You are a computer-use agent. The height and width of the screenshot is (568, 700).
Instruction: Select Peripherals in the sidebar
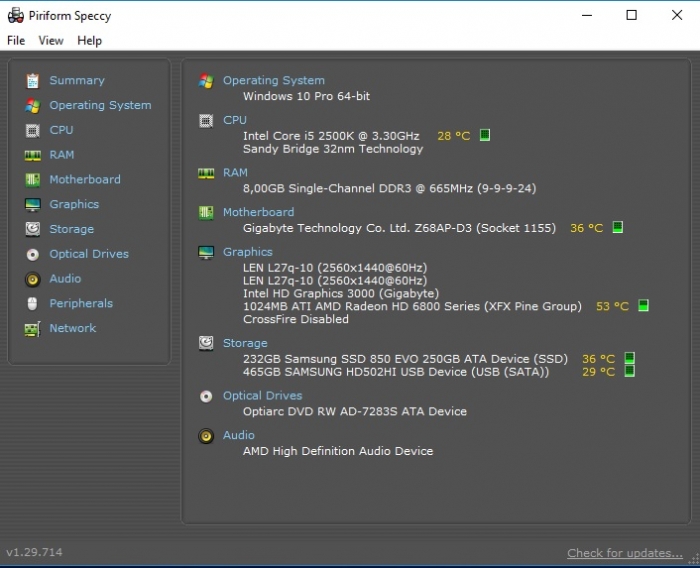[81, 304]
